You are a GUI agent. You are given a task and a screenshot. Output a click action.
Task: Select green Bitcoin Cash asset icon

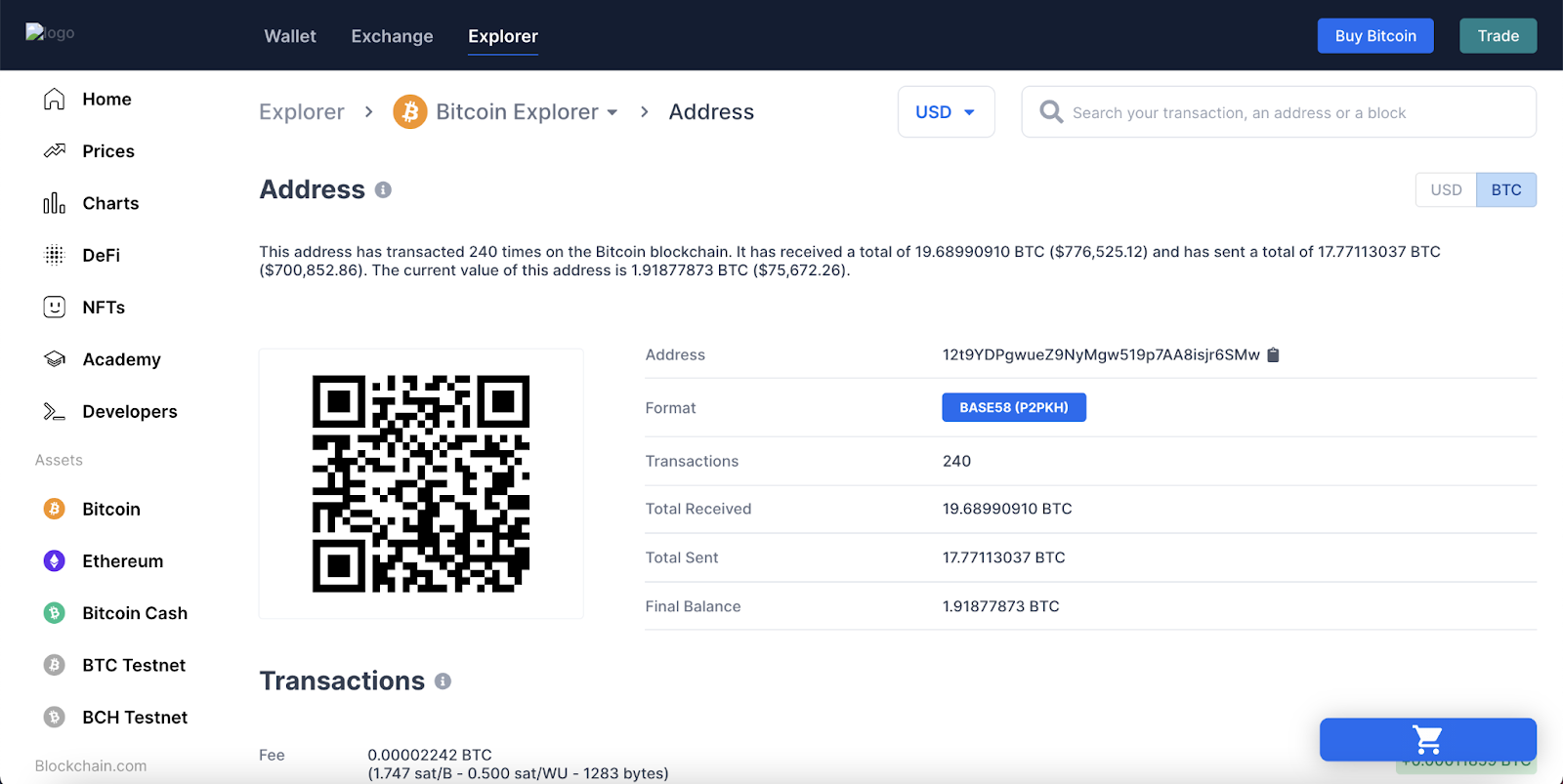[x=55, y=612]
